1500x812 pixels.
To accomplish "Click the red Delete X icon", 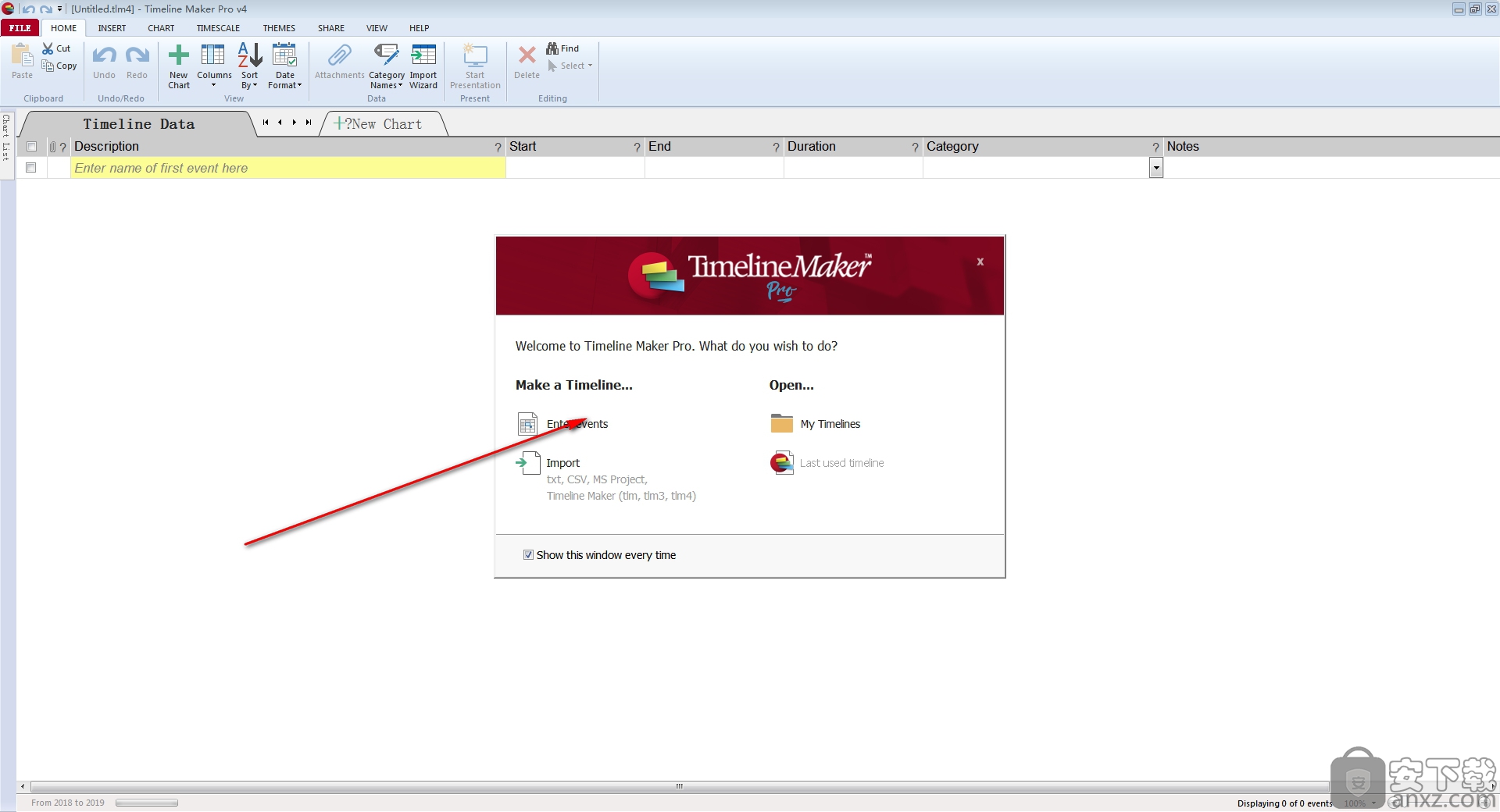I will point(527,55).
